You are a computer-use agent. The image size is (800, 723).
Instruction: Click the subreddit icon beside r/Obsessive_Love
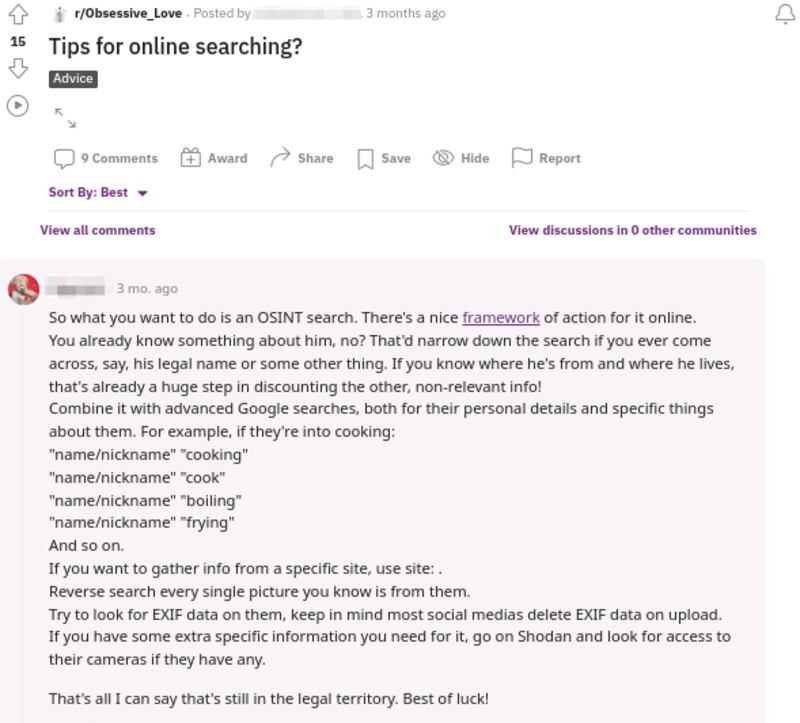59,14
